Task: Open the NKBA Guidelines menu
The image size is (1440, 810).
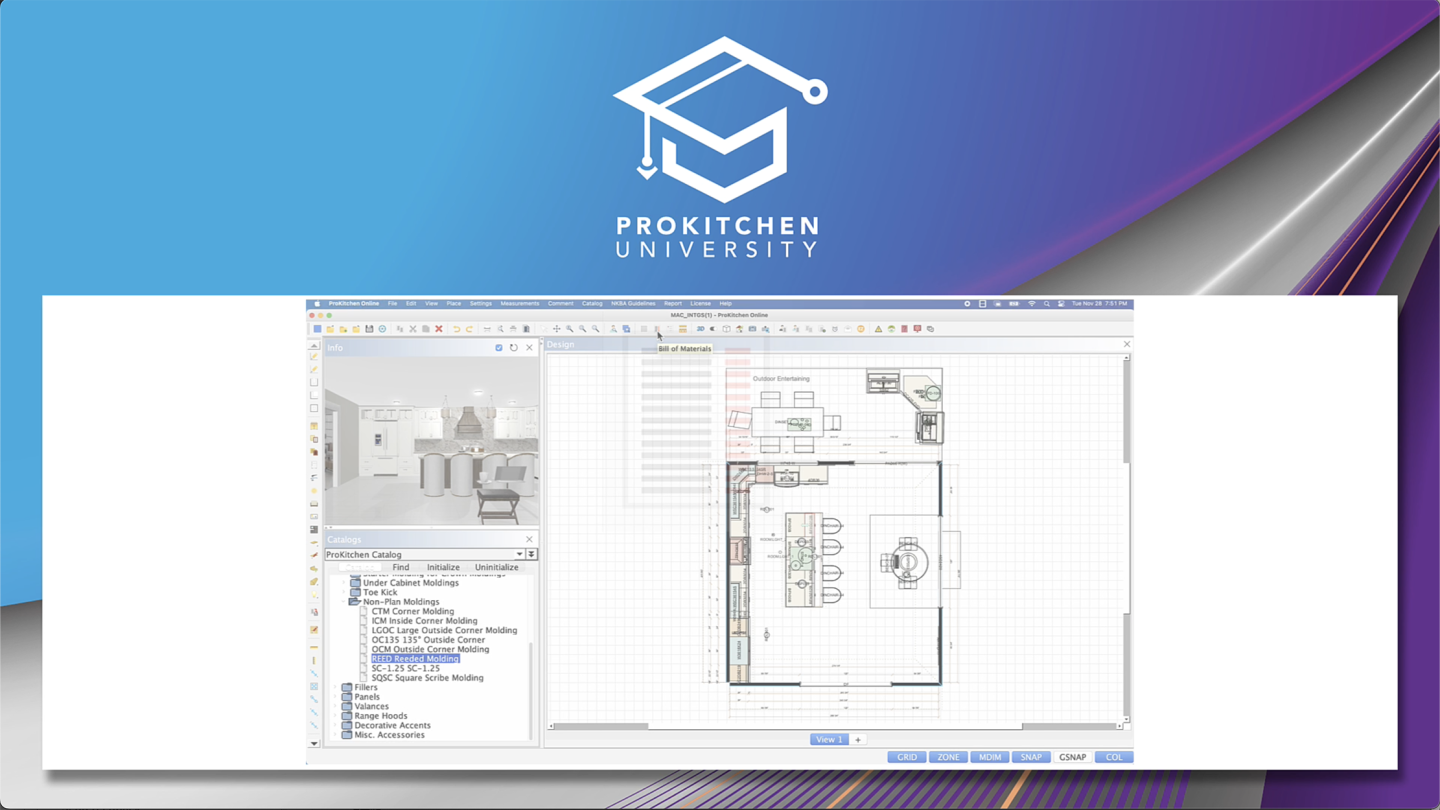Action: (x=633, y=304)
